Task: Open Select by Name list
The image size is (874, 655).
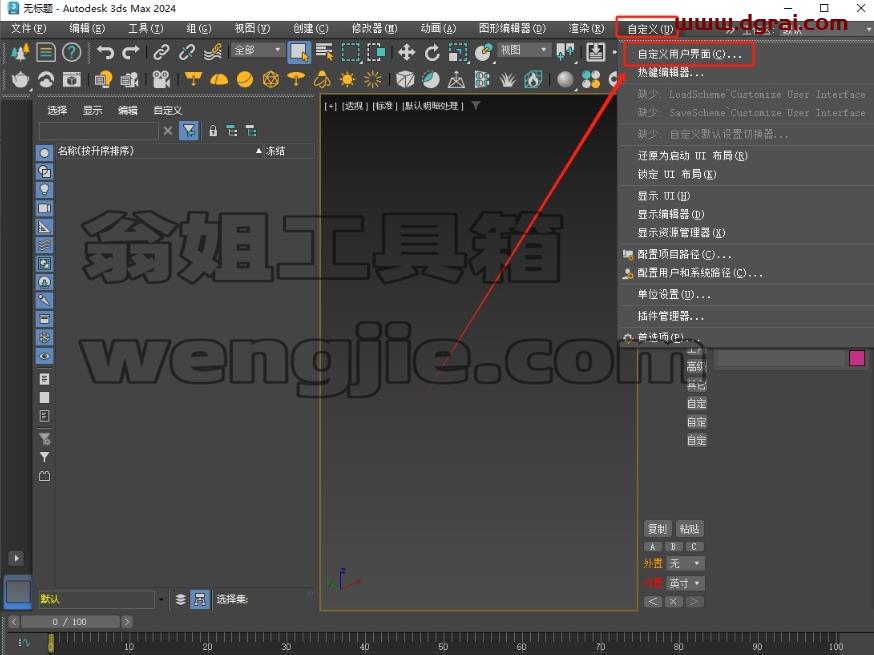Action: click(x=324, y=52)
